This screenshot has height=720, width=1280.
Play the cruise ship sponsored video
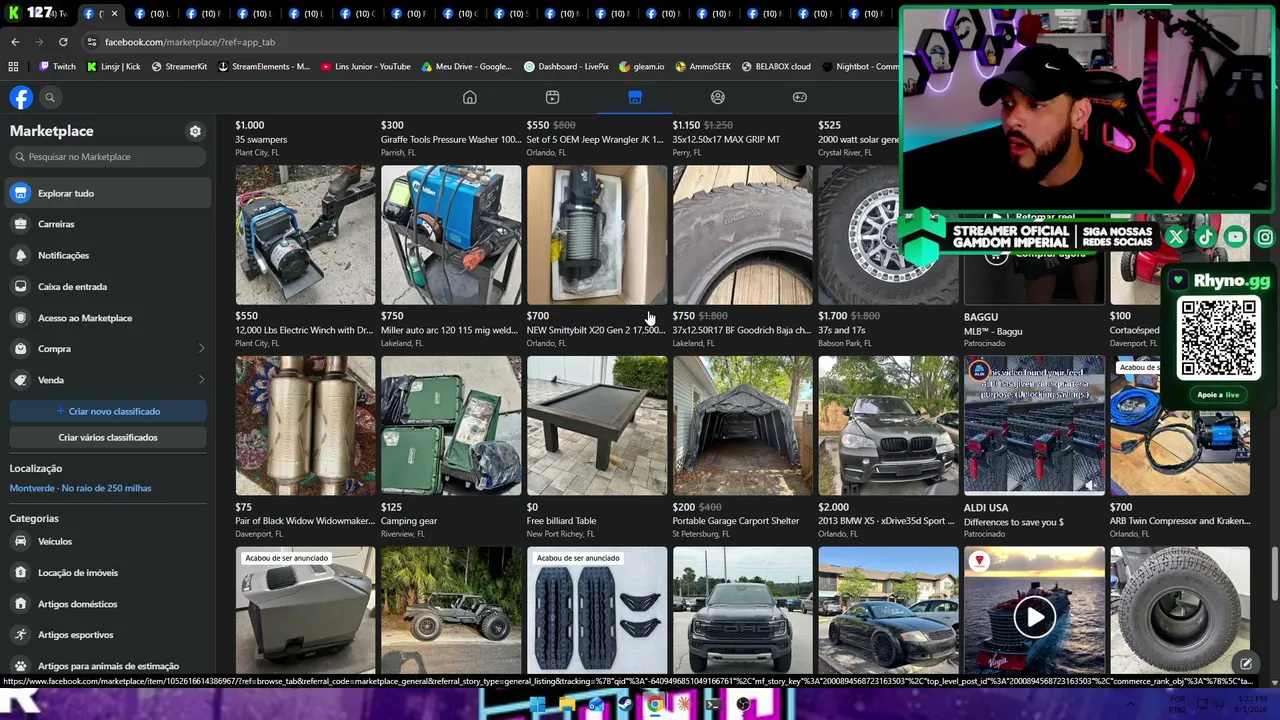tap(1034, 617)
